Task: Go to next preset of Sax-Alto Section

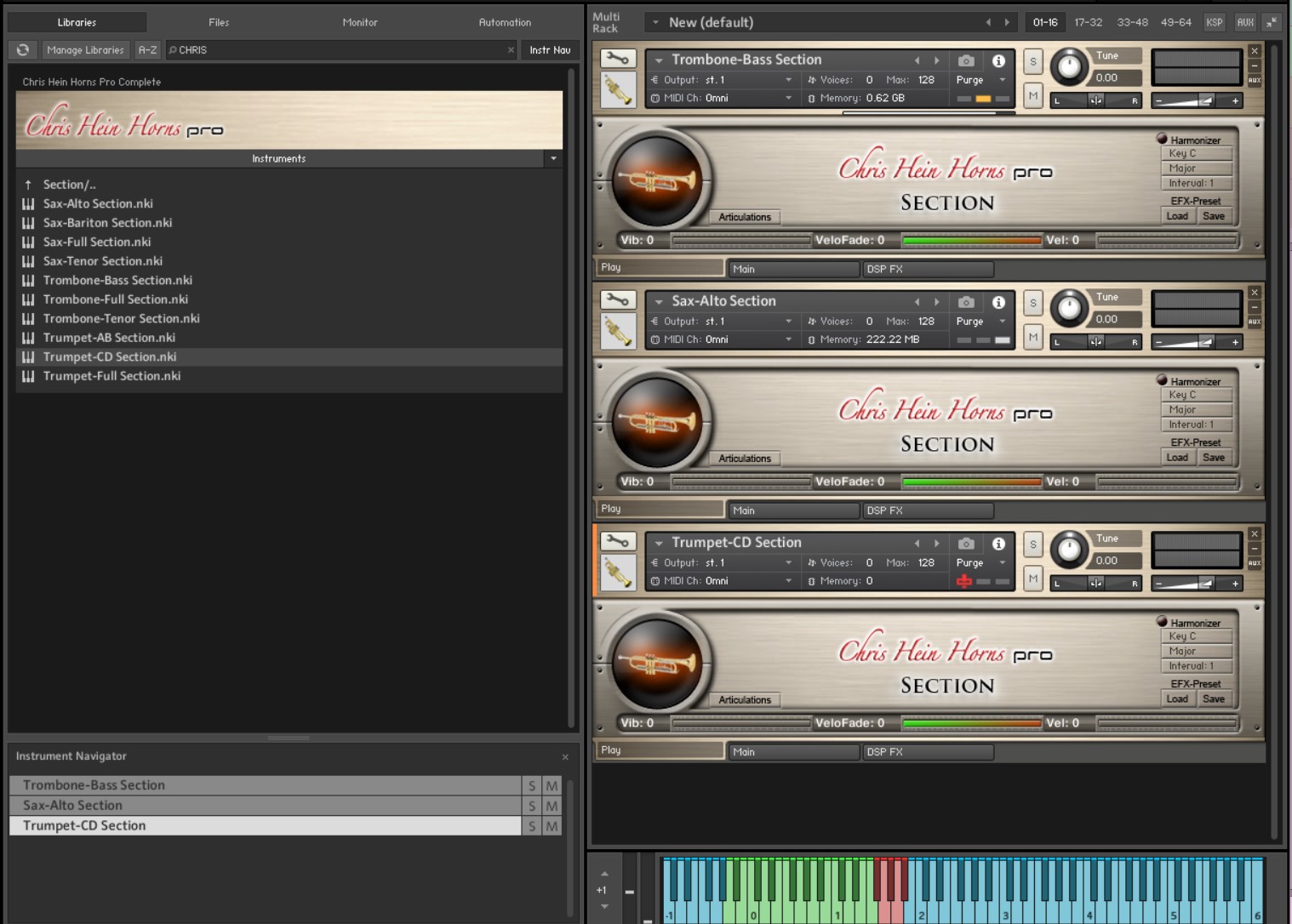Action: pyautogui.click(x=937, y=302)
